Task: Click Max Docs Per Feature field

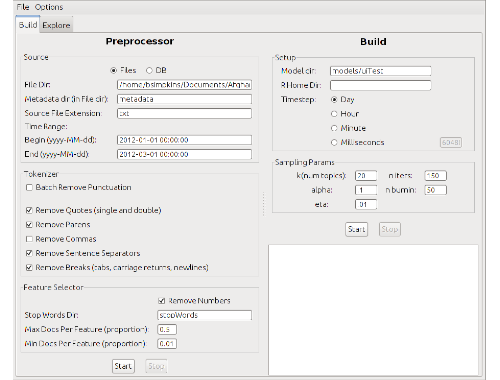Action: click(x=167, y=330)
